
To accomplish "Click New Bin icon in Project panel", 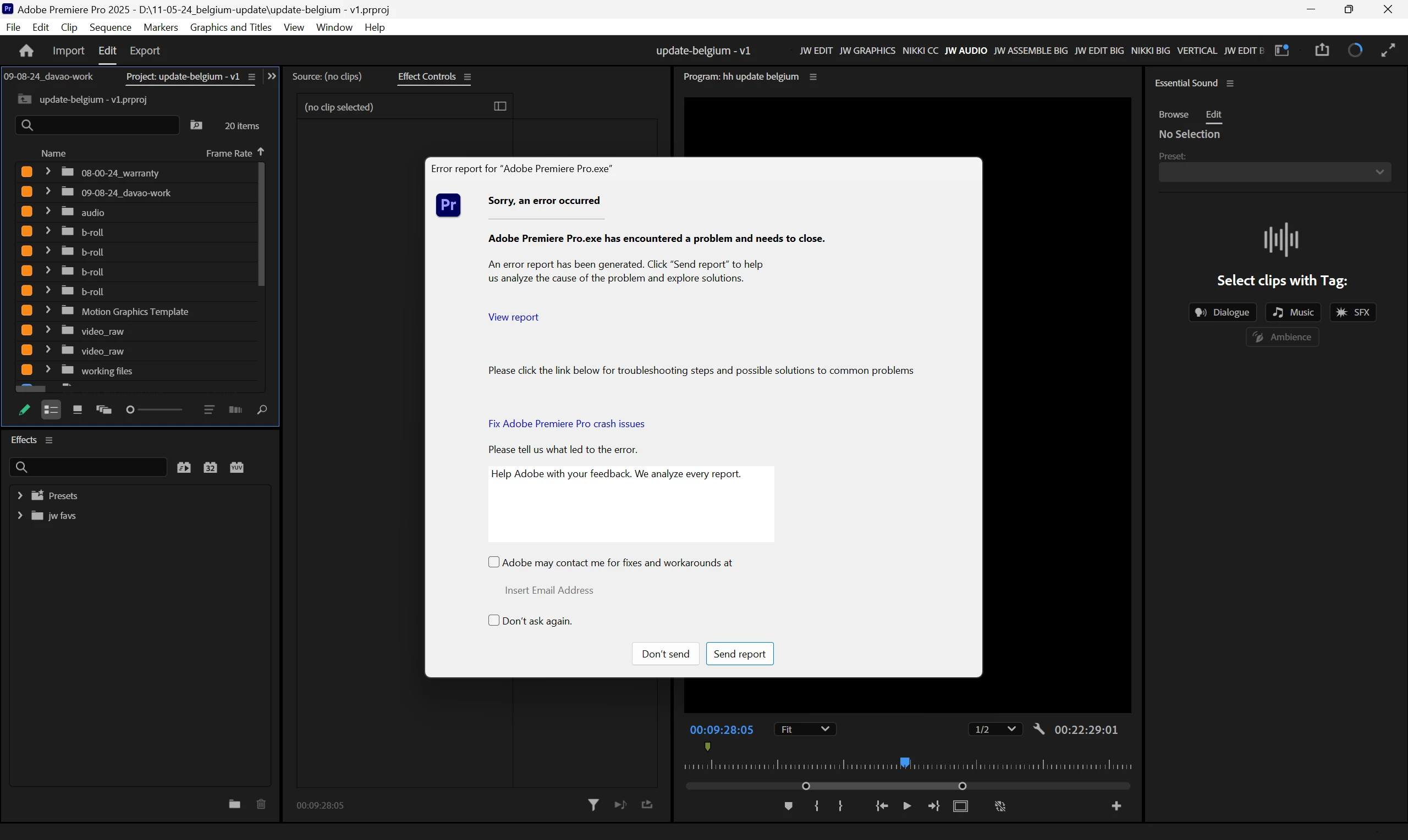I will click(x=196, y=126).
